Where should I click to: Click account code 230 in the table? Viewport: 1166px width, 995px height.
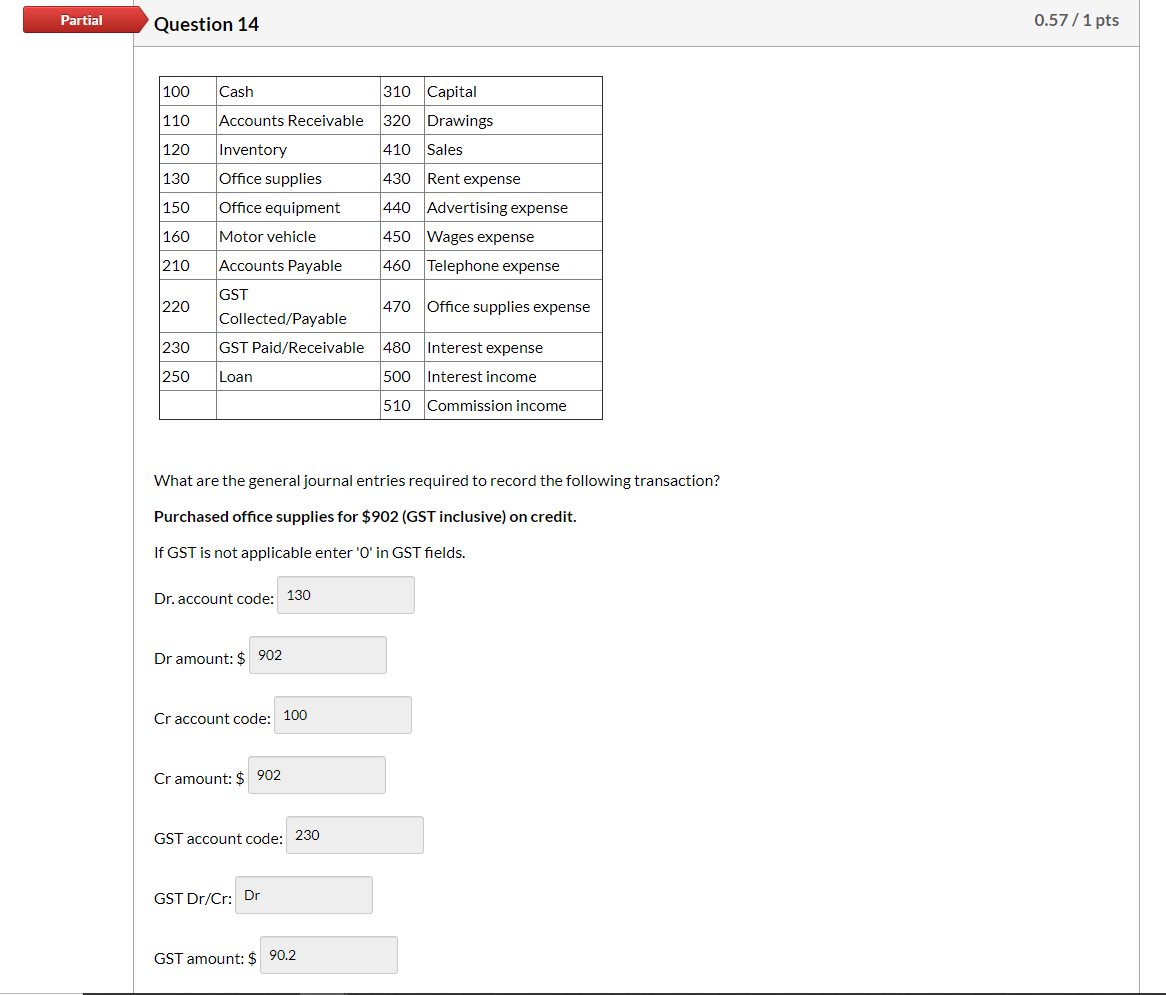187,347
